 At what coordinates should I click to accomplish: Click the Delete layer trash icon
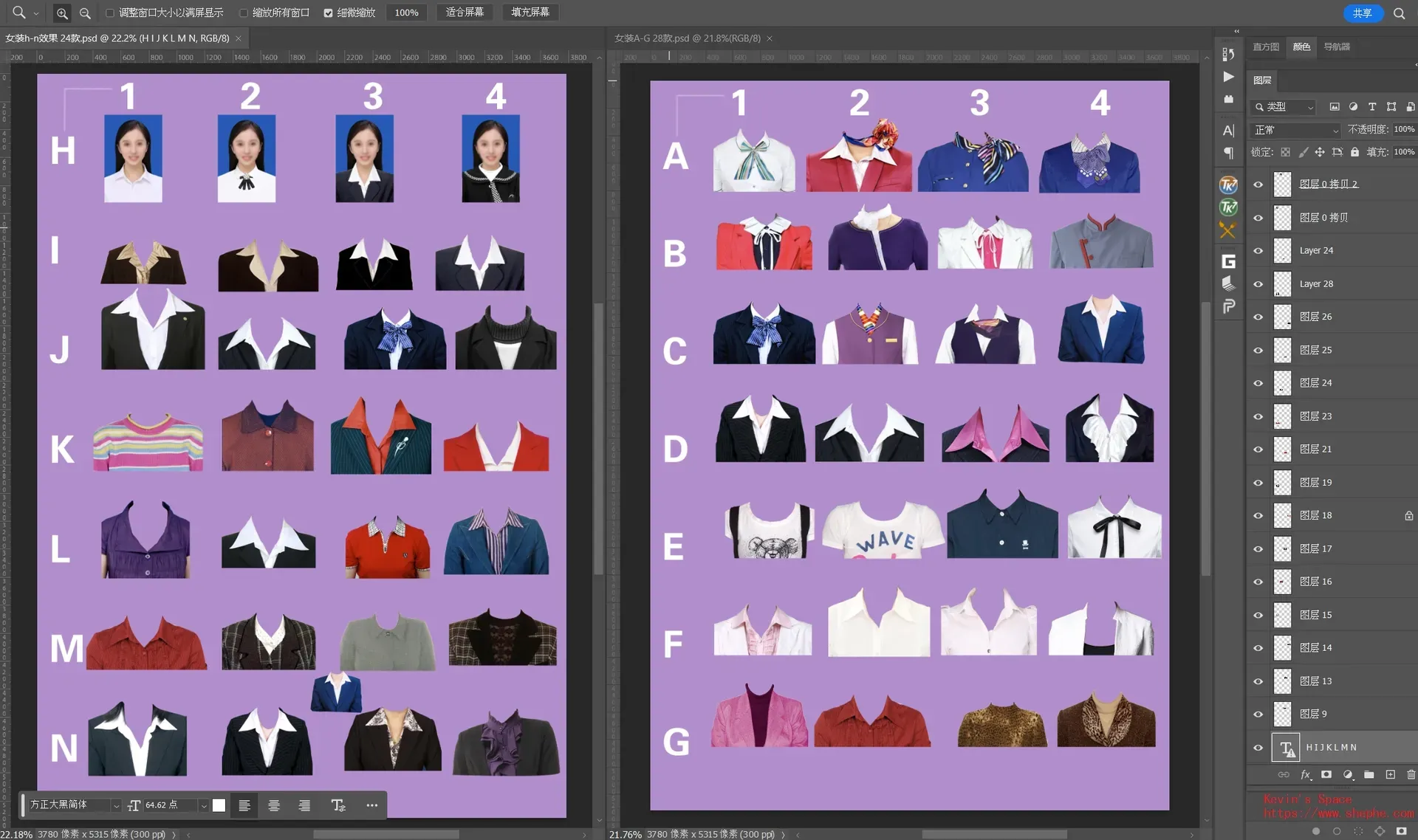(1411, 774)
